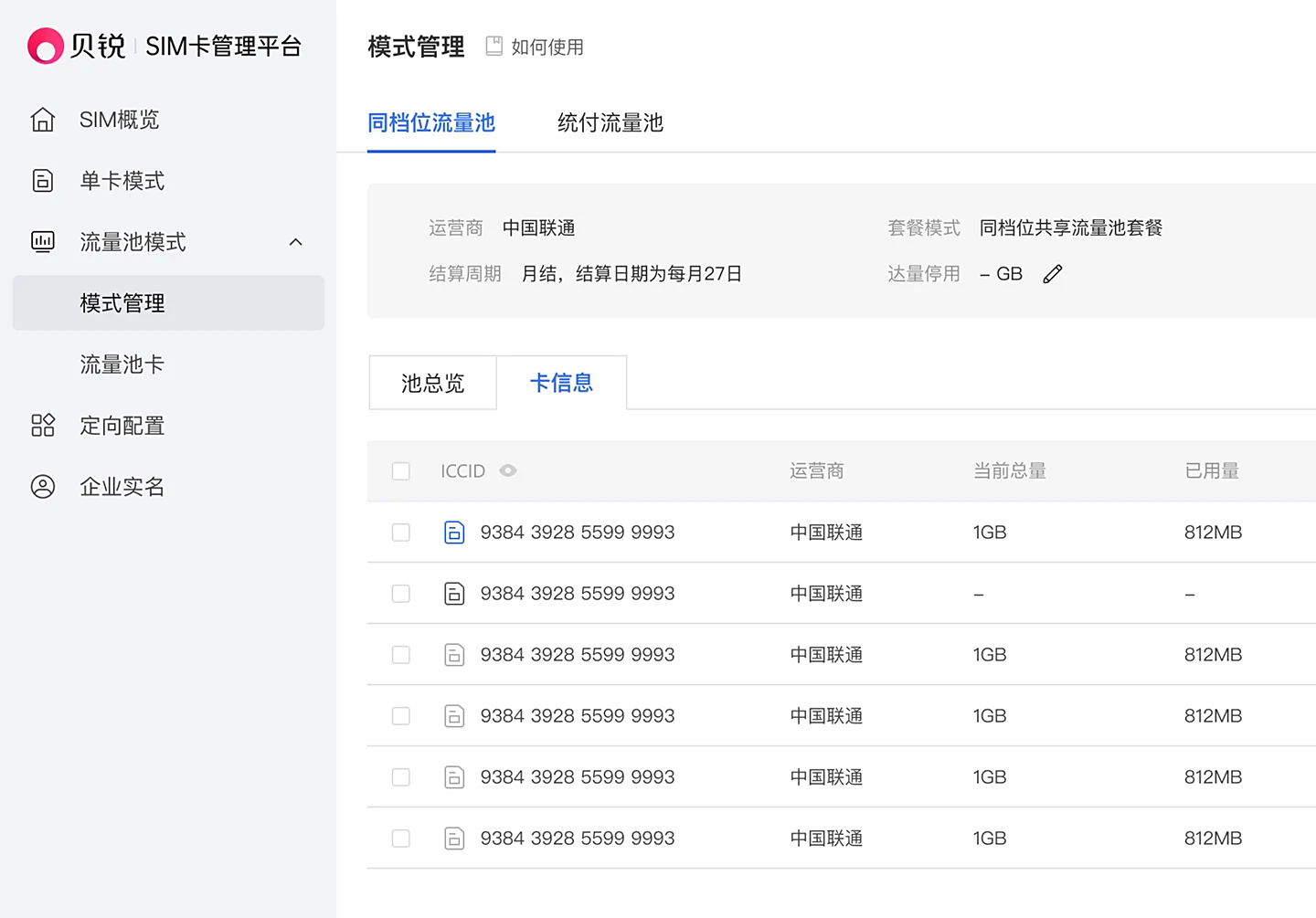1316x918 pixels.
Task: Click the 流量池模式 monitor icon
Action: click(x=43, y=242)
